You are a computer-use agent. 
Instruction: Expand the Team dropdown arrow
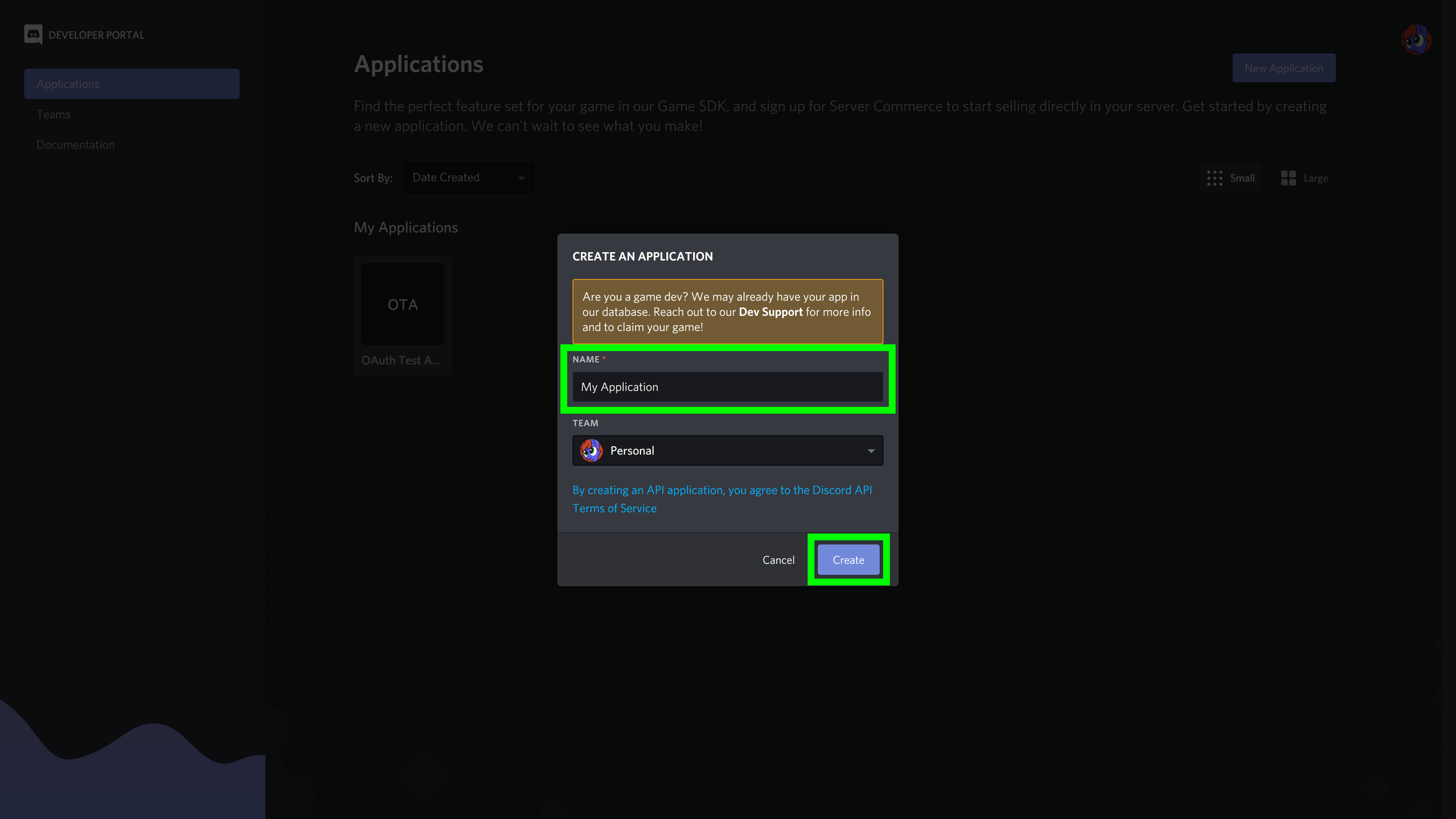point(871,450)
